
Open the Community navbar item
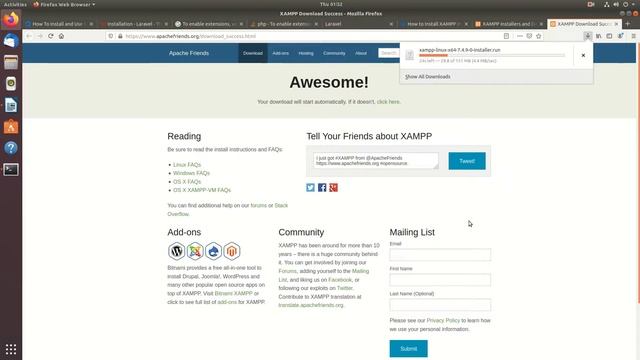(x=334, y=53)
